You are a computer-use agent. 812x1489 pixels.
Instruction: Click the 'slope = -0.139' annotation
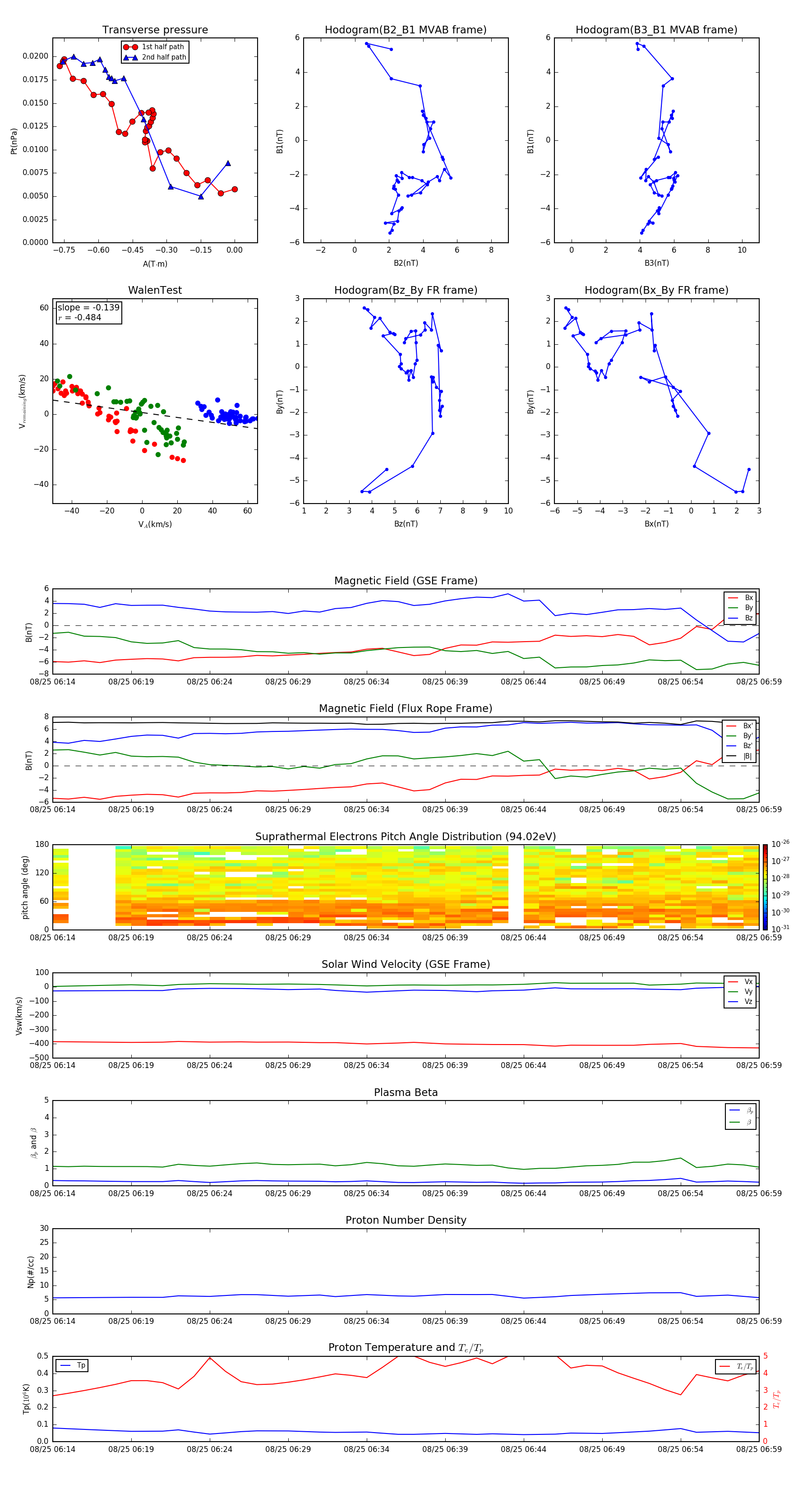click(88, 308)
